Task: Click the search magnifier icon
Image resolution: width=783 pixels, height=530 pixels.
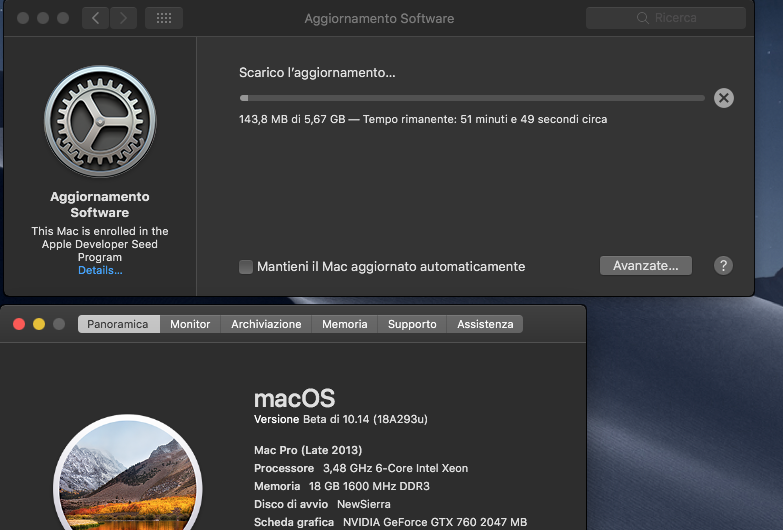Action: [x=643, y=18]
